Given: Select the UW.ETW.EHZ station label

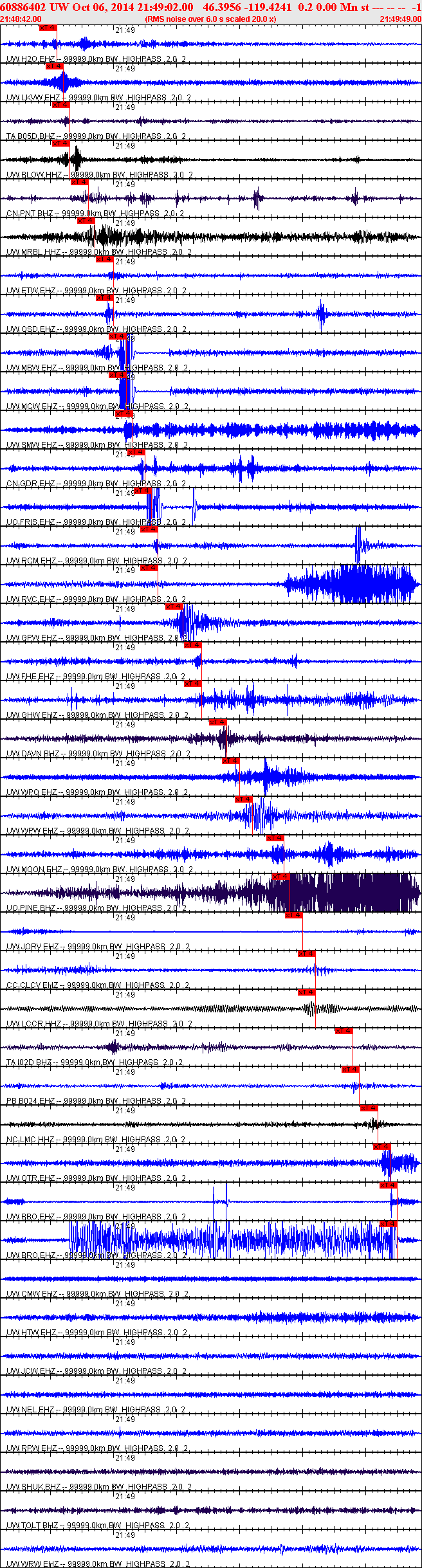Looking at the screenshot, I should (x=96, y=291).
